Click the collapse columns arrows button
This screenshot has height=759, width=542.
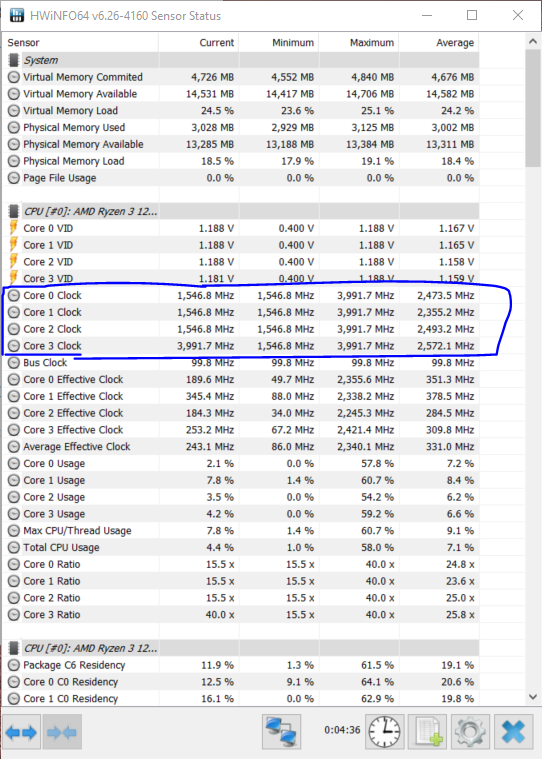(62, 732)
